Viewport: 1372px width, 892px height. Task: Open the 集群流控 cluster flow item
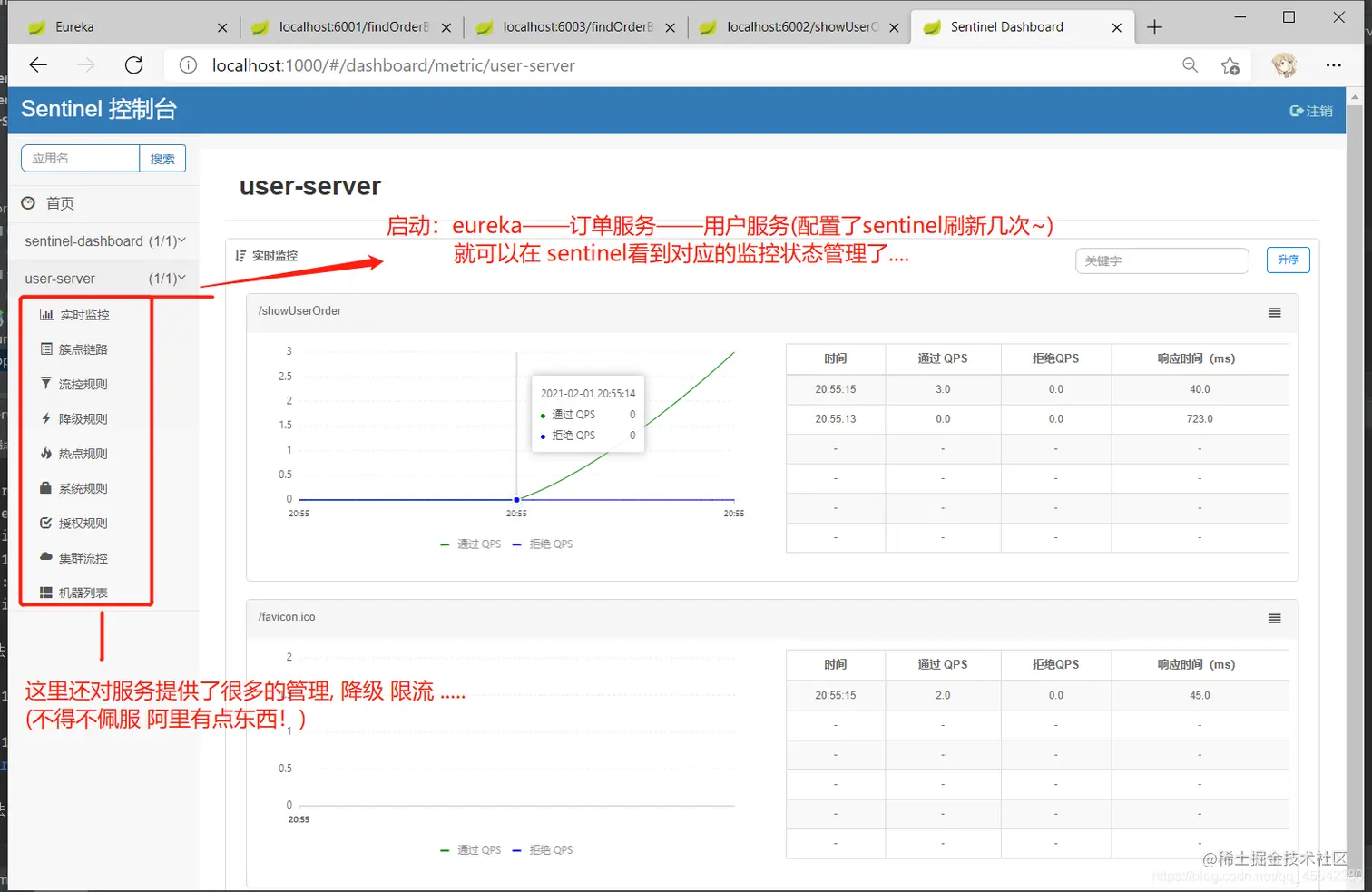click(x=74, y=558)
